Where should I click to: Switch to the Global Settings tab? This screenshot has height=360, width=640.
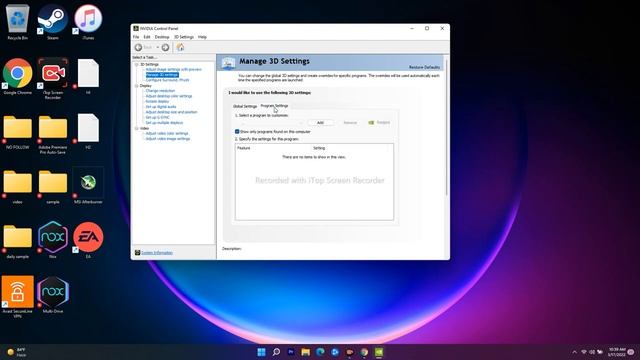click(245, 106)
